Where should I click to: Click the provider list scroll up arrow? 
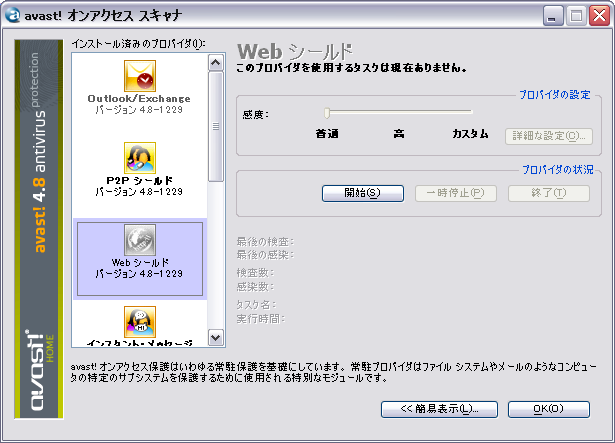click(216, 63)
